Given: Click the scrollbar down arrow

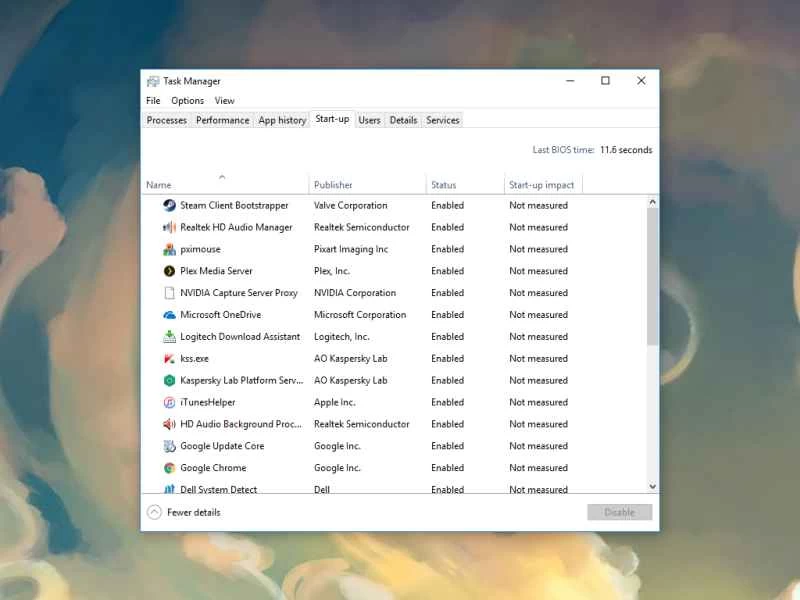Looking at the screenshot, I should 652,486.
